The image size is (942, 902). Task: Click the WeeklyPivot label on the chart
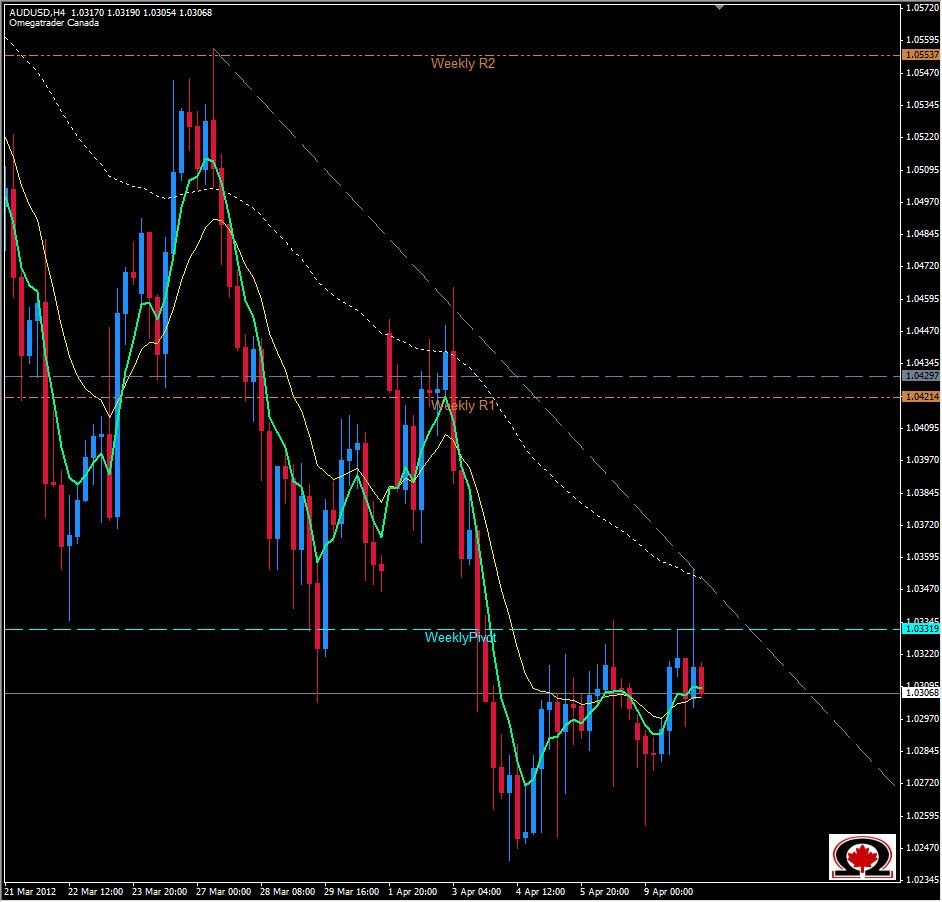(x=461, y=636)
